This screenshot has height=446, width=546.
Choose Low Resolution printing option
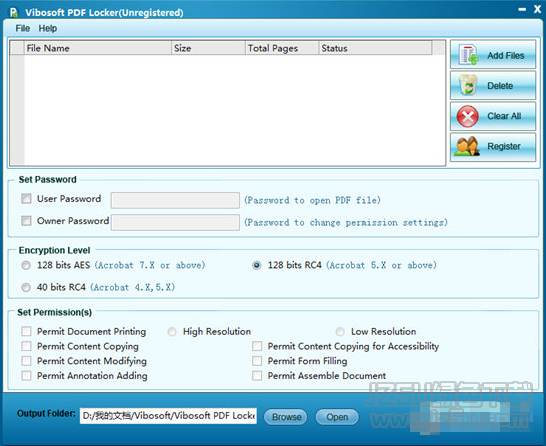pos(340,331)
